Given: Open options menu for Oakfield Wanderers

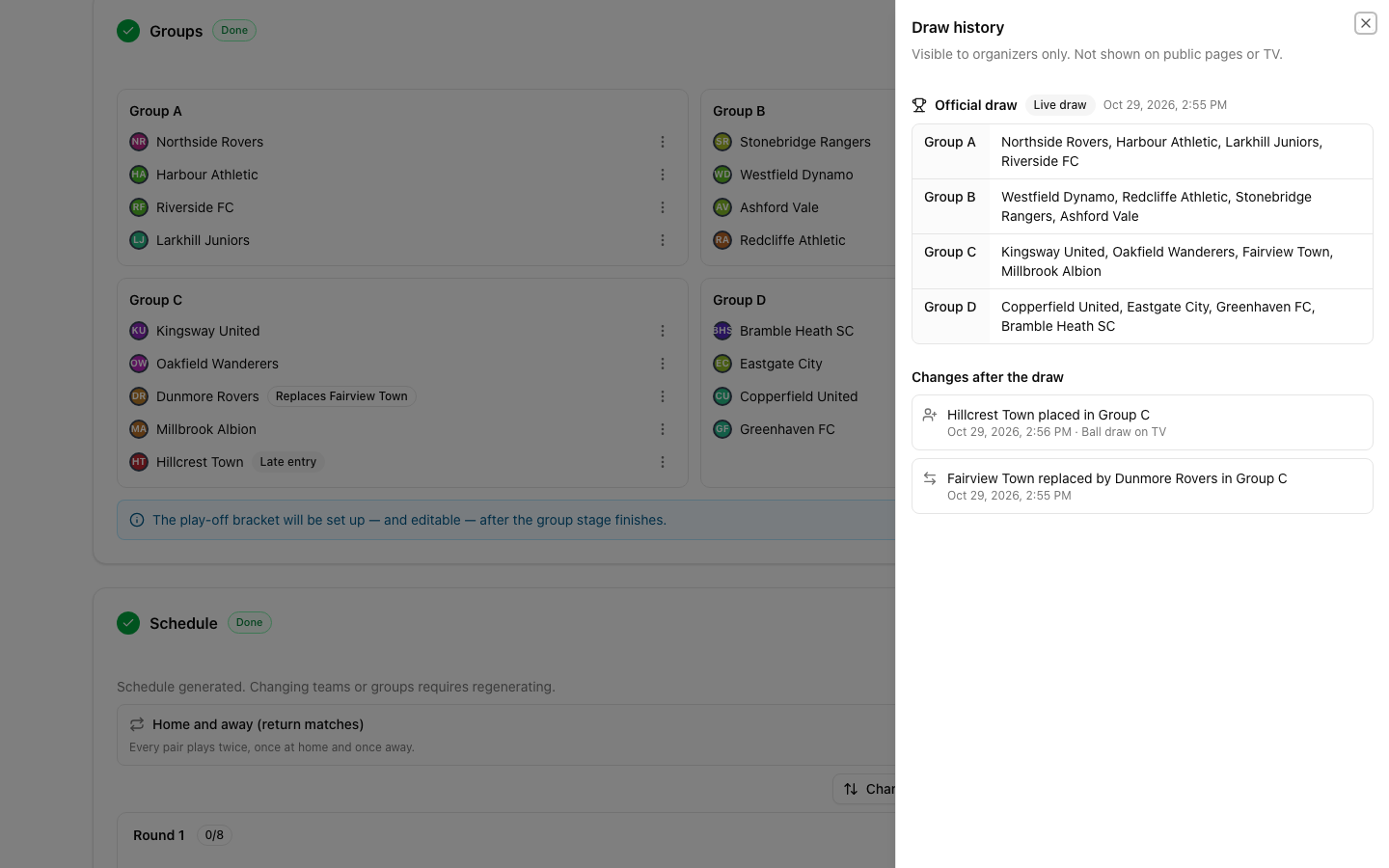Looking at the screenshot, I should (663, 364).
